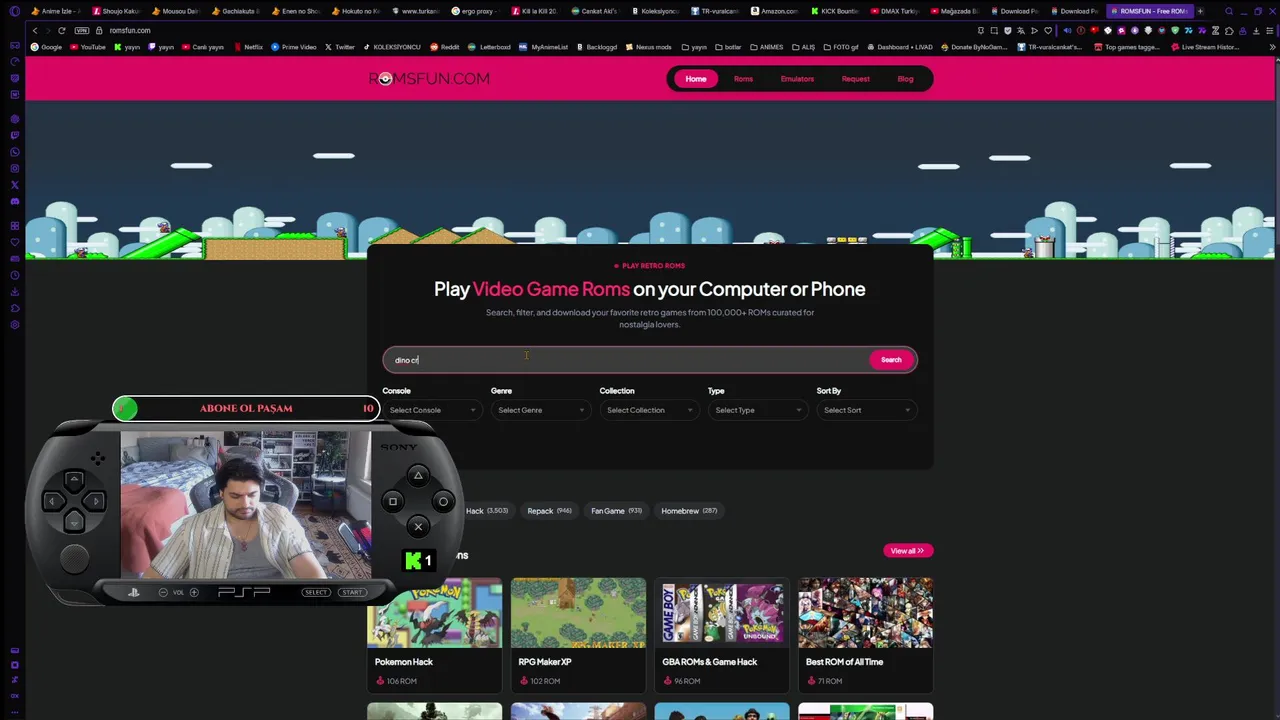This screenshot has height=720, width=1280.
Task: Open Blog in site navigation
Action: (x=905, y=79)
